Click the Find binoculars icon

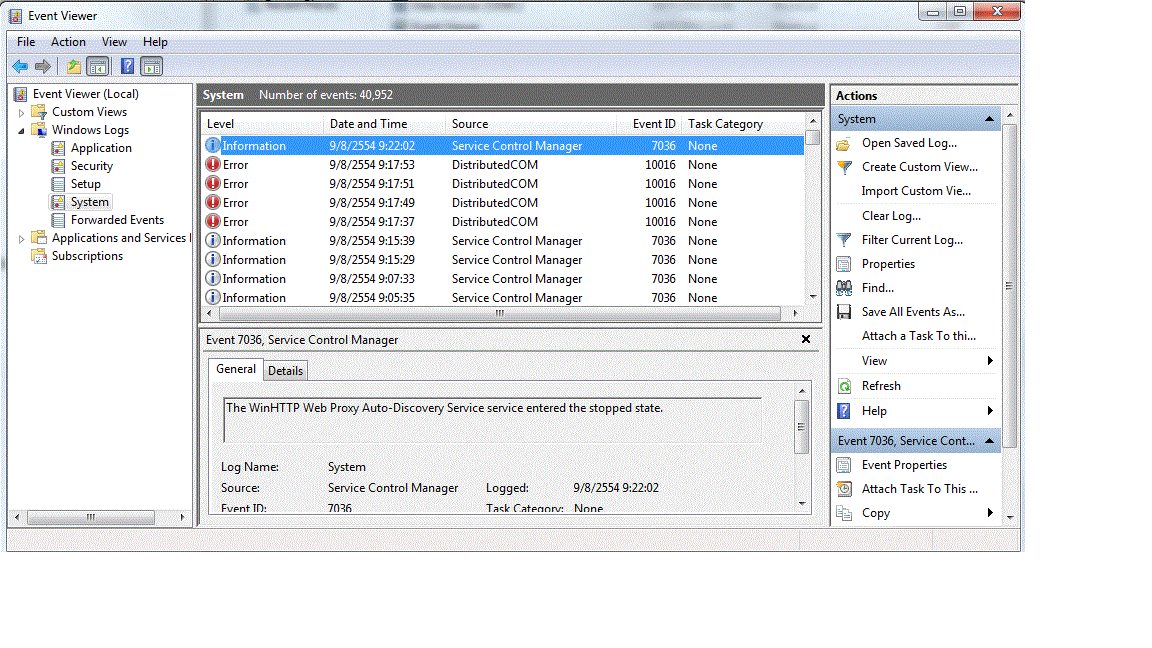(x=844, y=288)
